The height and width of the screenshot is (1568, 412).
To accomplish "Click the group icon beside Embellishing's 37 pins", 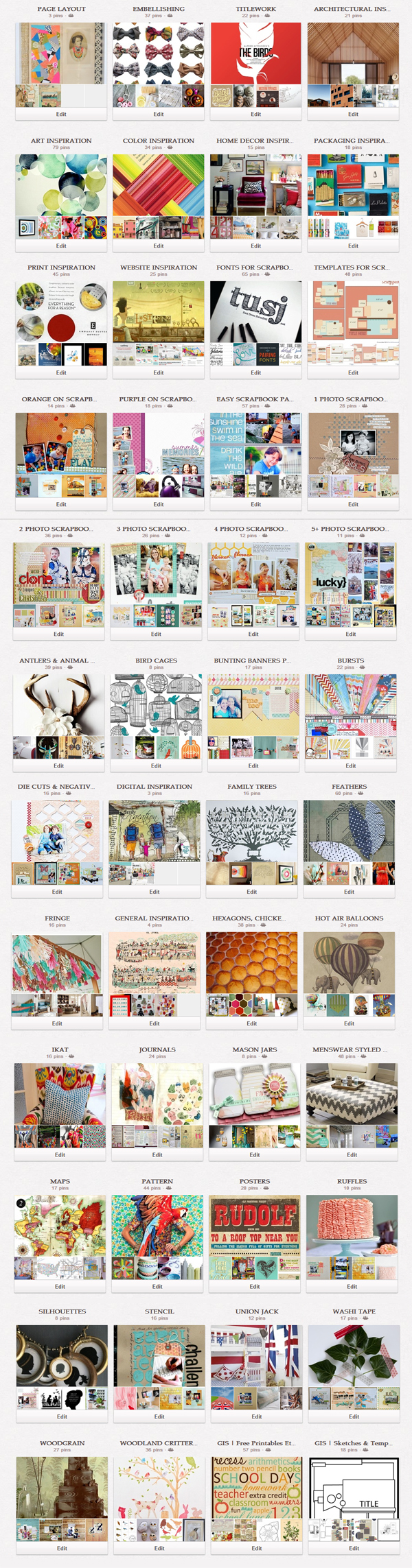I will coord(170,16).
